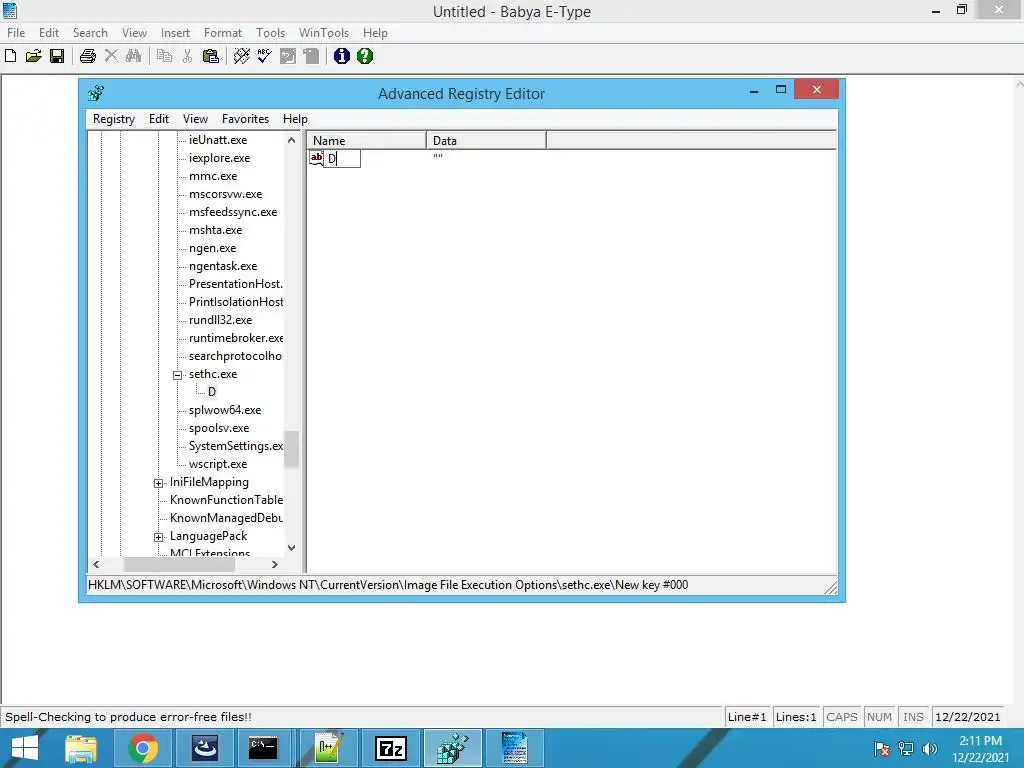Click the volume speaker tray icon
This screenshot has height=768, width=1024.
point(929,749)
